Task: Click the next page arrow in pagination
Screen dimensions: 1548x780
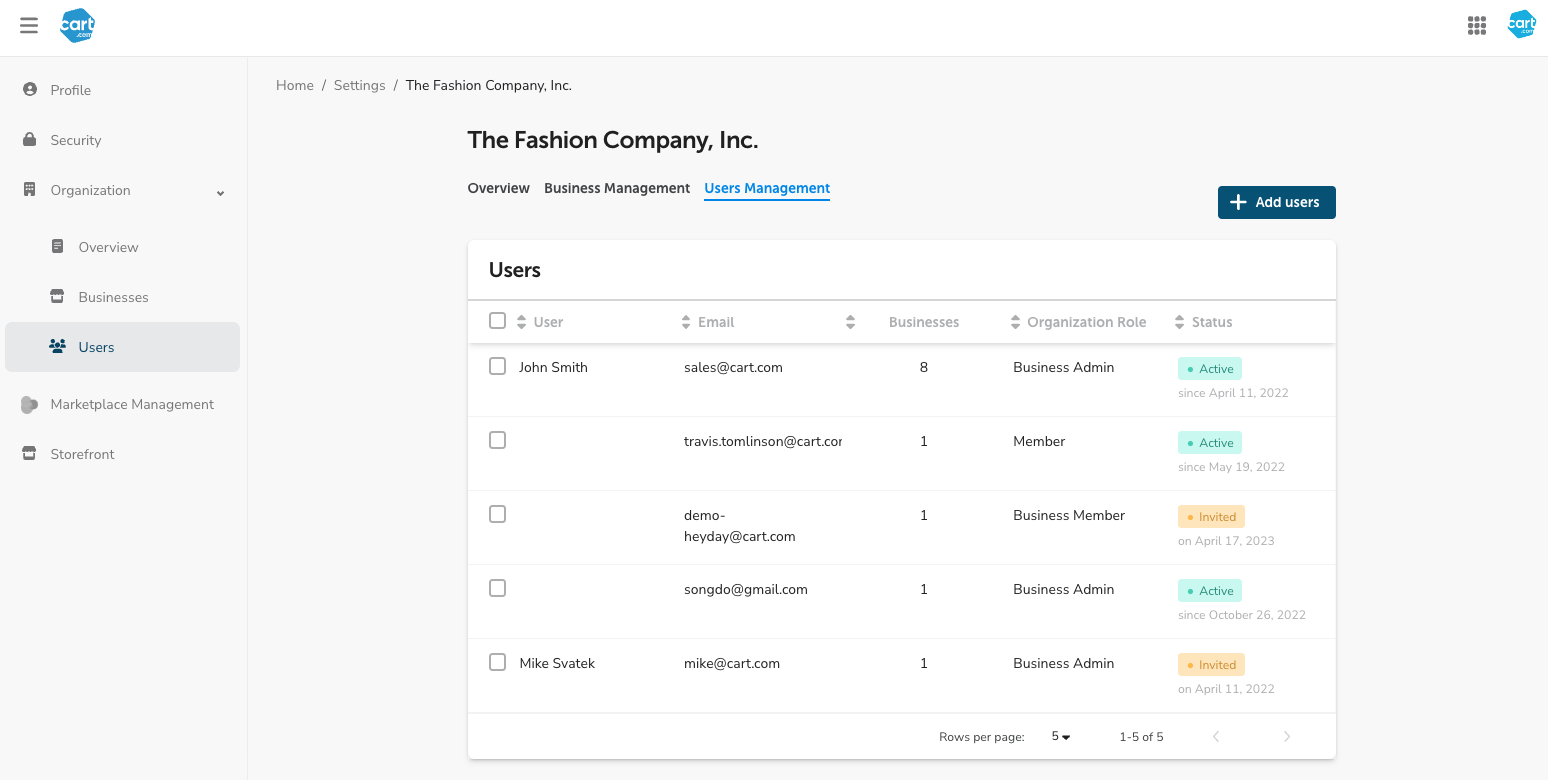Action: pyautogui.click(x=1286, y=737)
